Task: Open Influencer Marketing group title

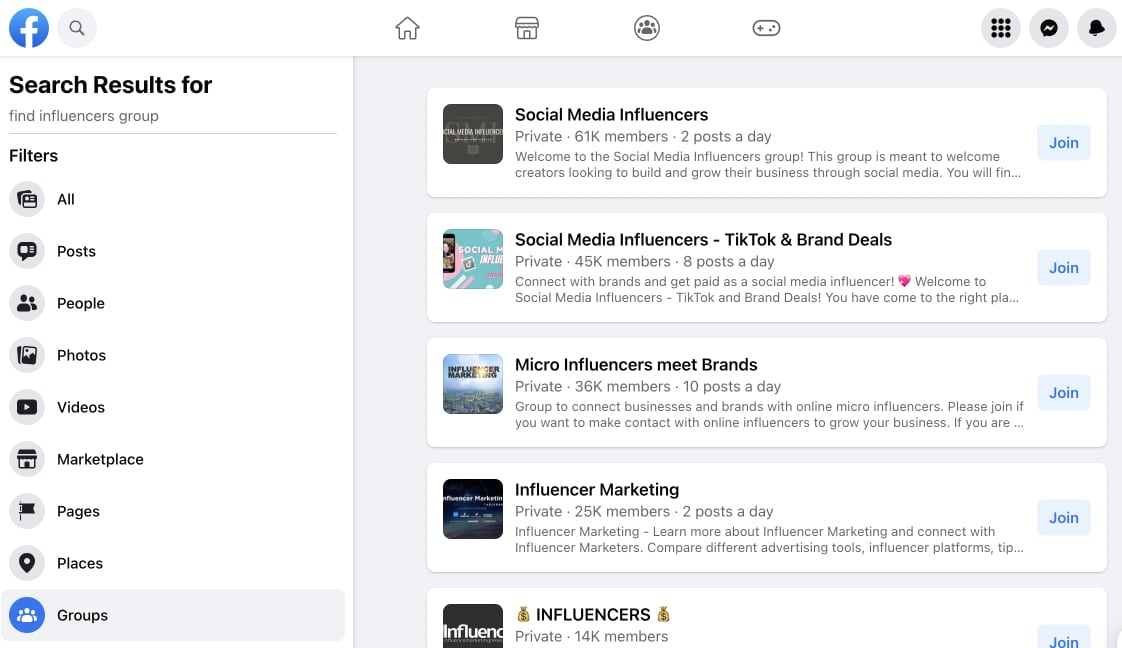Action: point(597,490)
